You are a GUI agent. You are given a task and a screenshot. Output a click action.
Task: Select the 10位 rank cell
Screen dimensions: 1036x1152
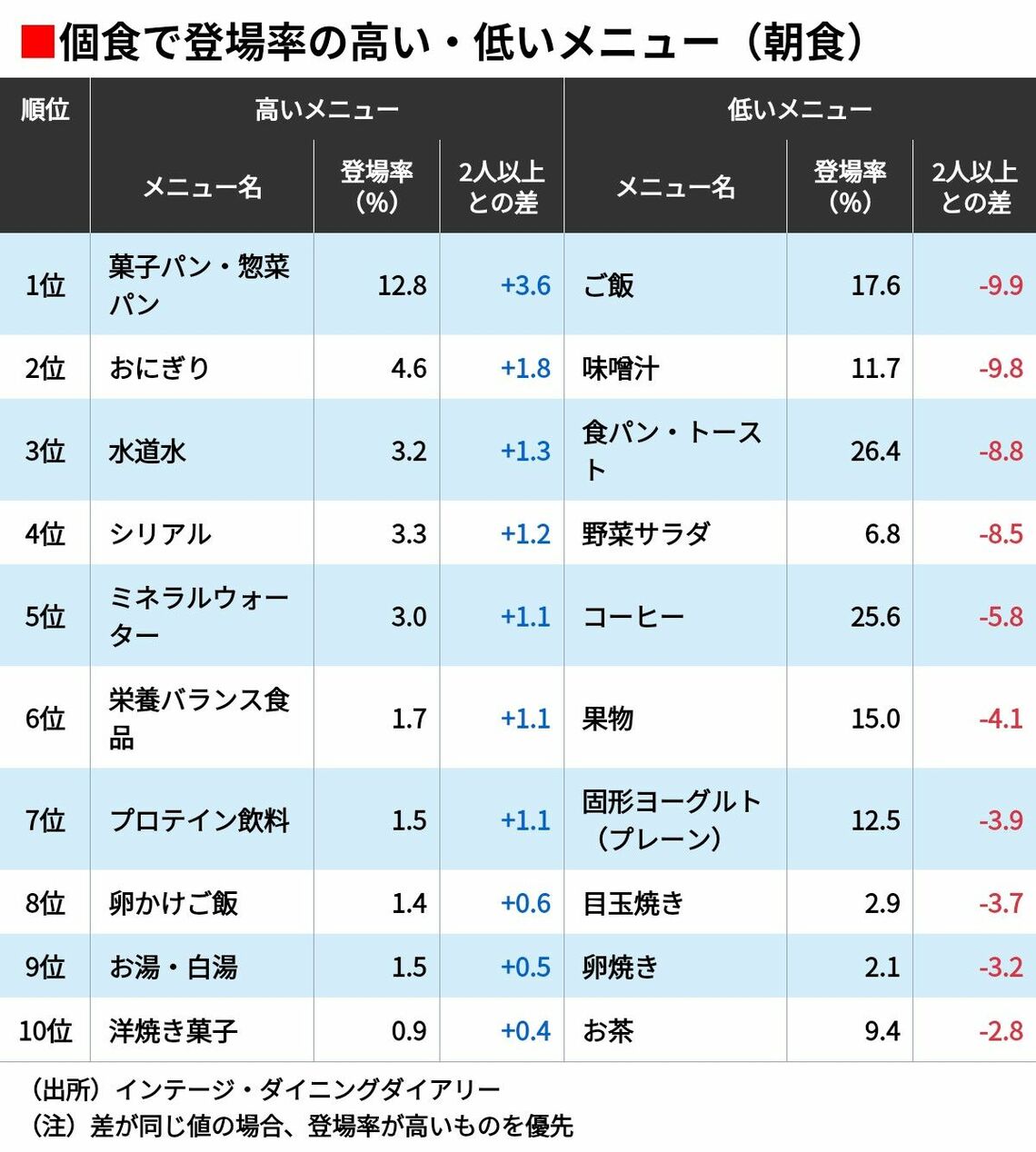[45, 1030]
